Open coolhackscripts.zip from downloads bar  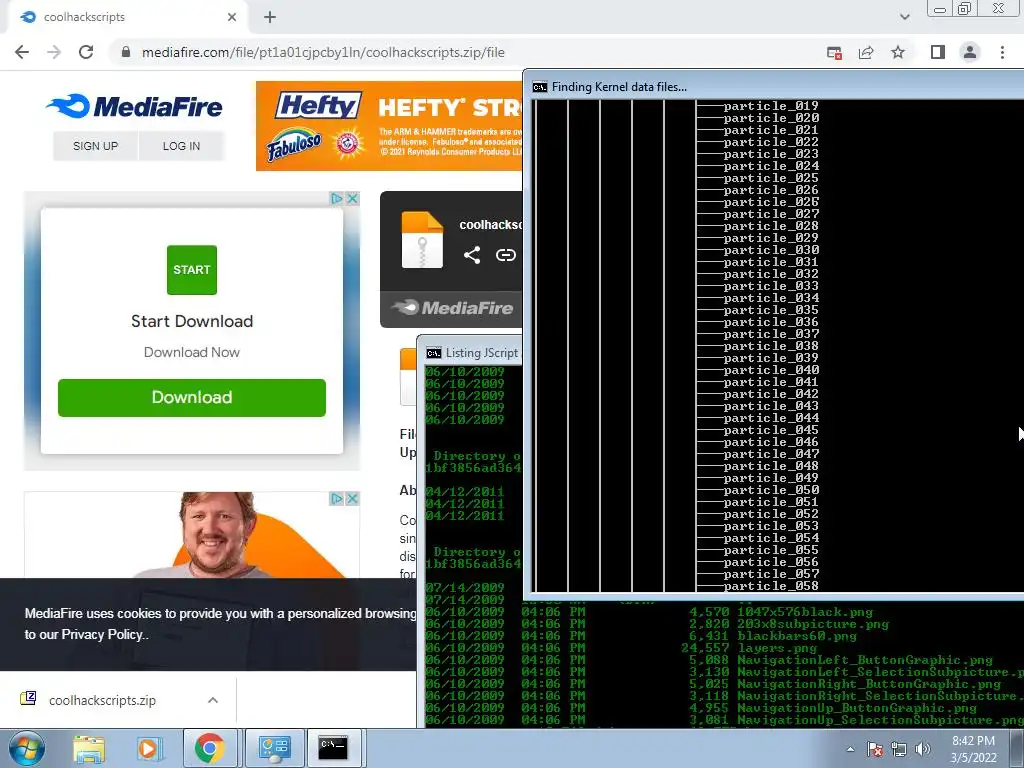(x=103, y=700)
